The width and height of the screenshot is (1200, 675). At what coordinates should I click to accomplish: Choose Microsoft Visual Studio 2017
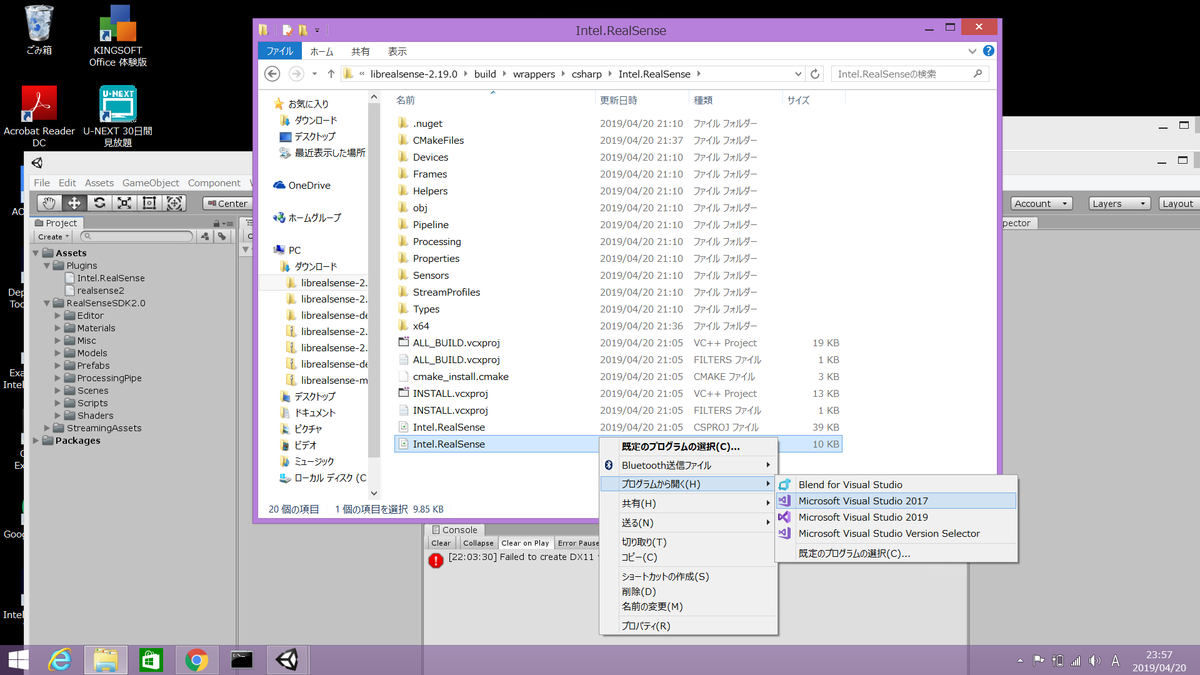(895, 501)
